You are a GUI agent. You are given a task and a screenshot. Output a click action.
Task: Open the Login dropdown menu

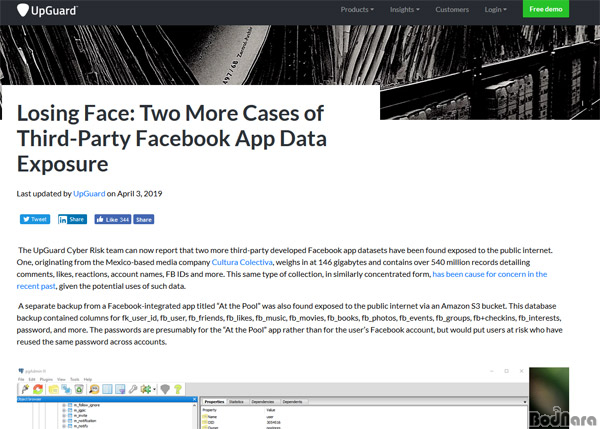[x=495, y=10]
